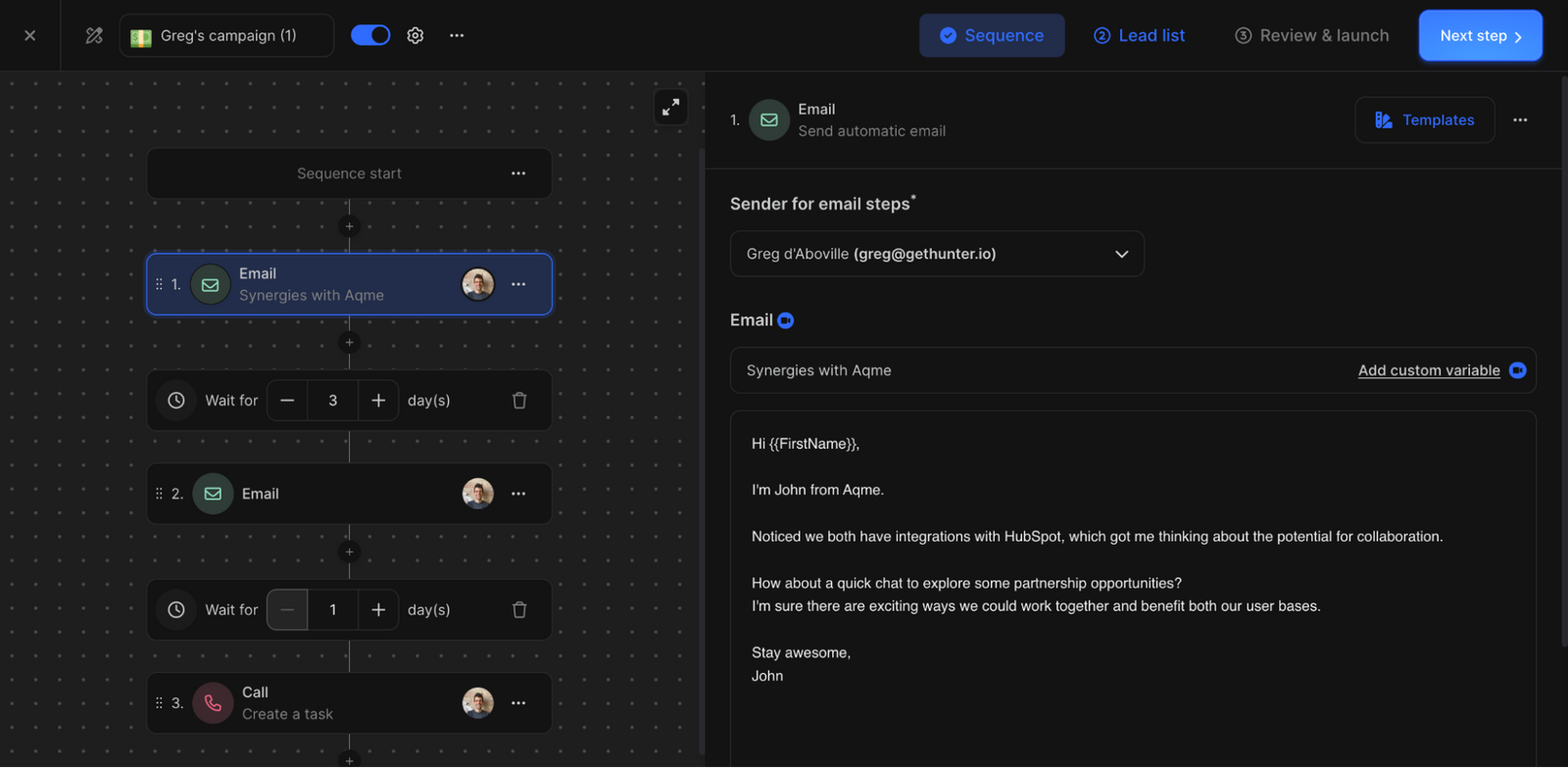Open the Templates button
The image size is (1568, 768).
(1424, 120)
